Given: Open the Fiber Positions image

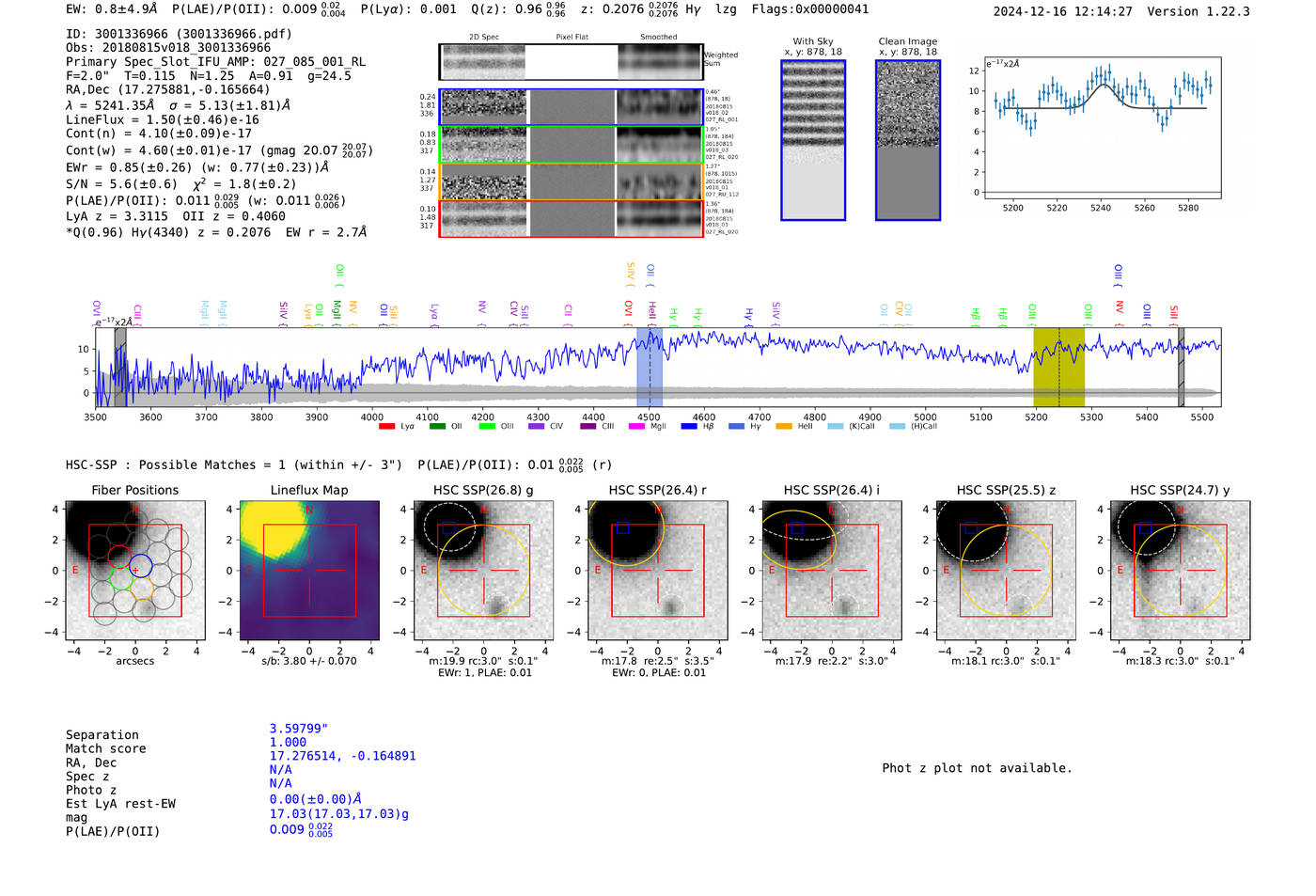Looking at the screenshot, I should click(135, 571).
